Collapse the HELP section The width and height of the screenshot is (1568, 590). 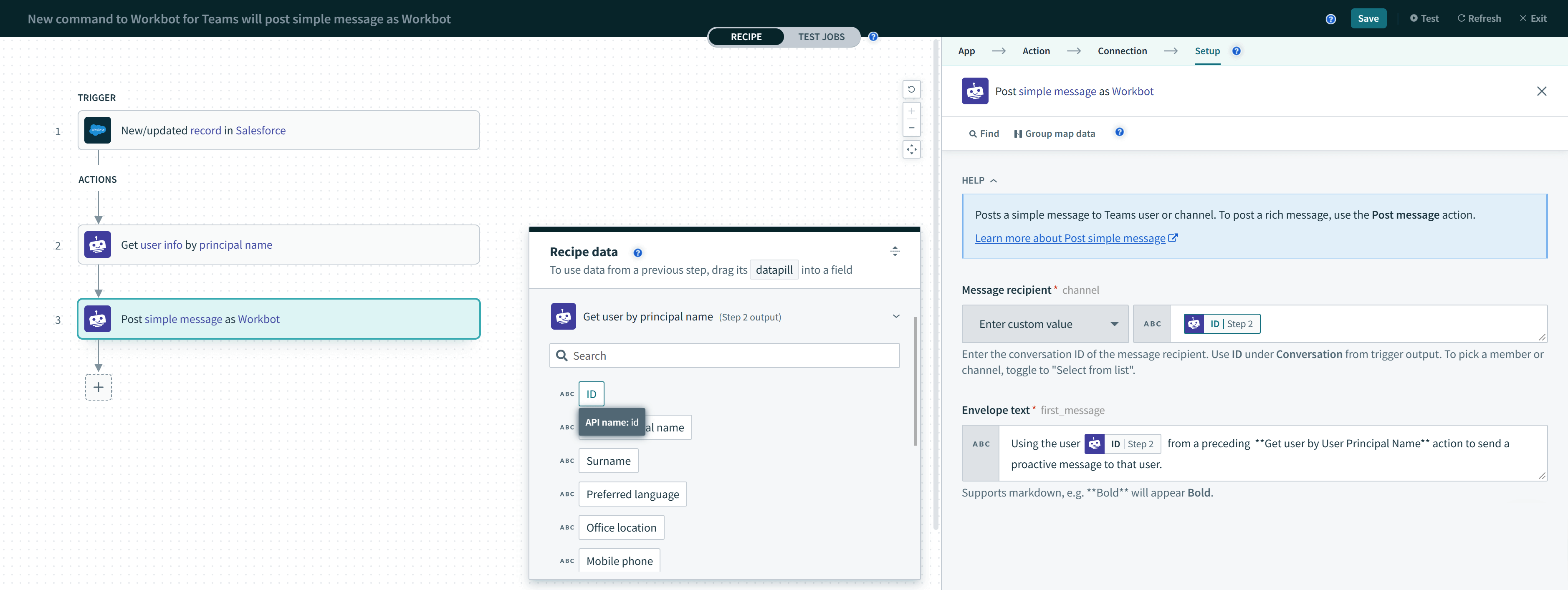(x=994, y=180)
